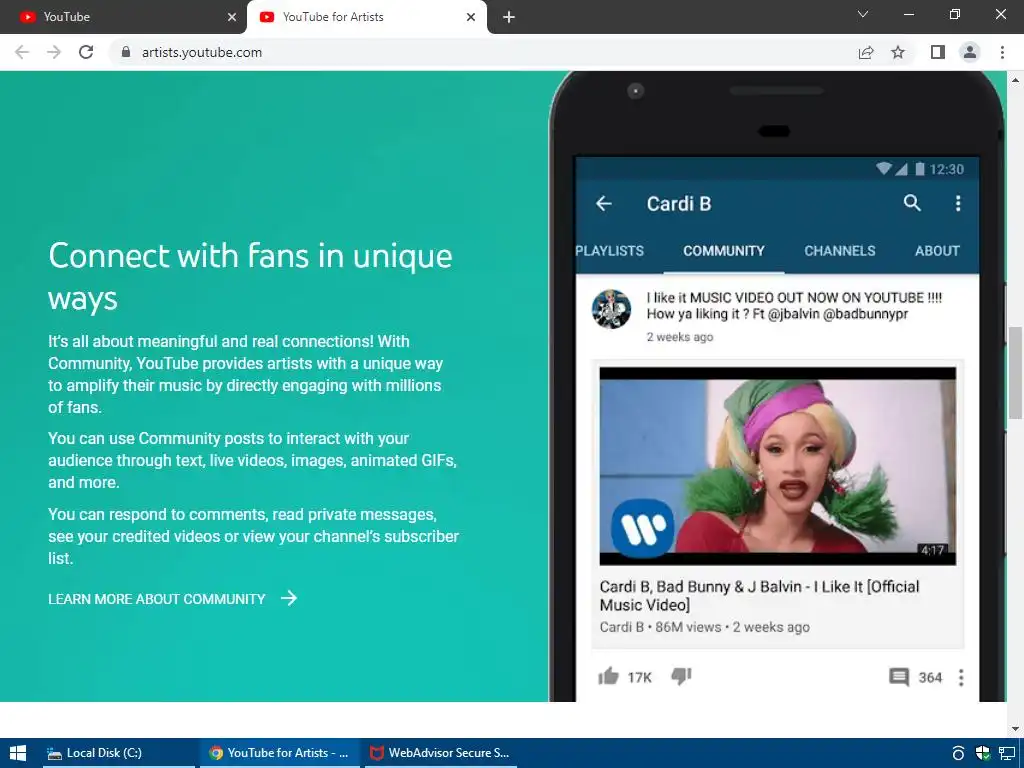Click the Windows Security shield tray icon
The width and height of the screenshot is (1024, 768).
(x=982, y=754)
